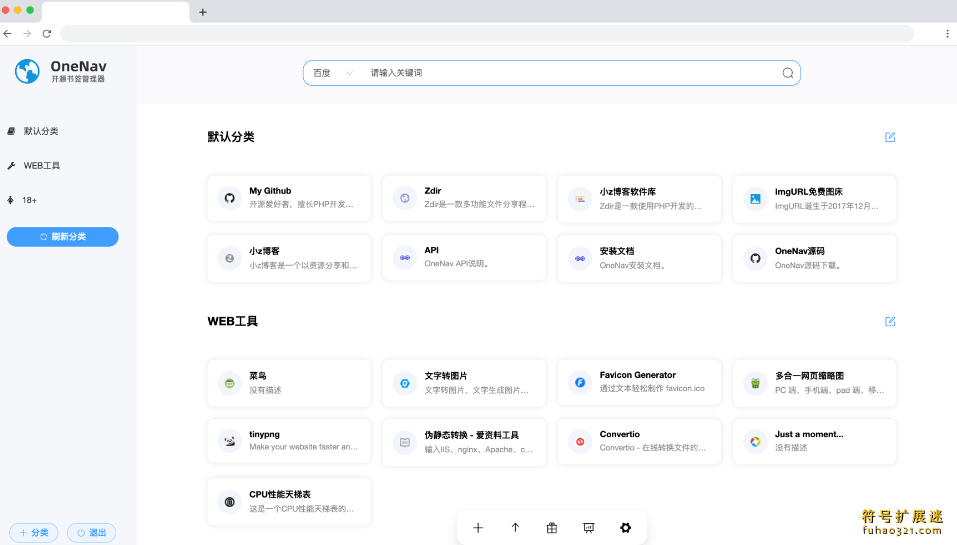Open a new browser tab
The height and width of the screenshot is (545, 957).
(203, 12)
